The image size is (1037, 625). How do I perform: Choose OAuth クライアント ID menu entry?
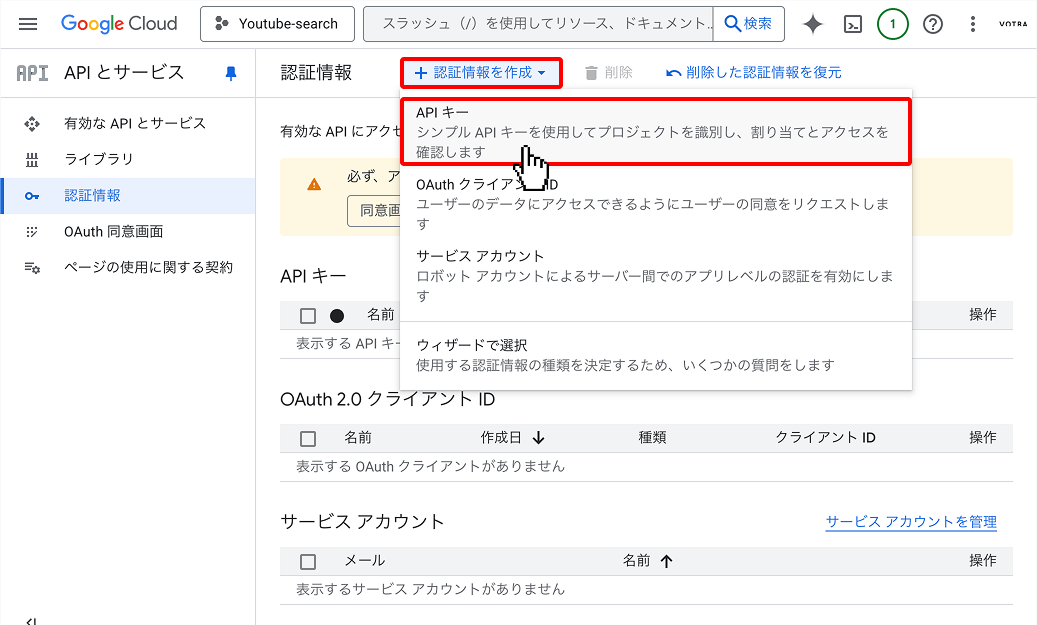click(655, 204)
